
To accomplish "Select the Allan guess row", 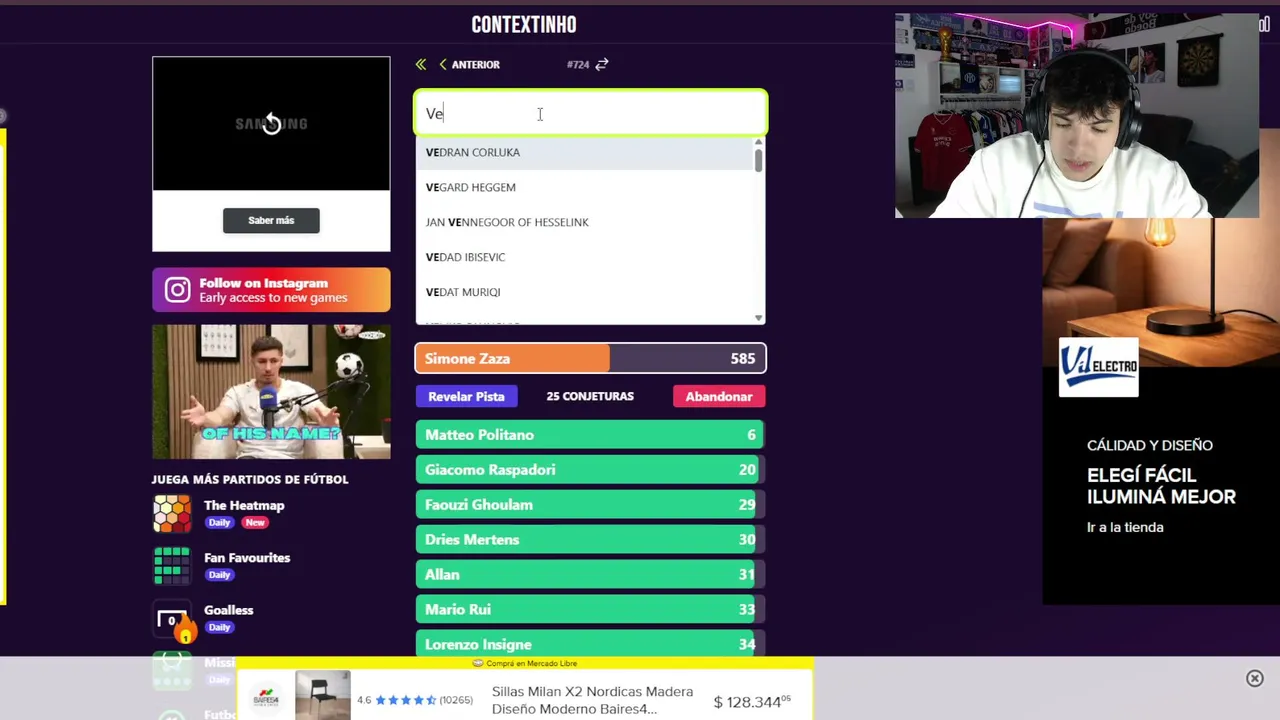I will coord(591,575).
